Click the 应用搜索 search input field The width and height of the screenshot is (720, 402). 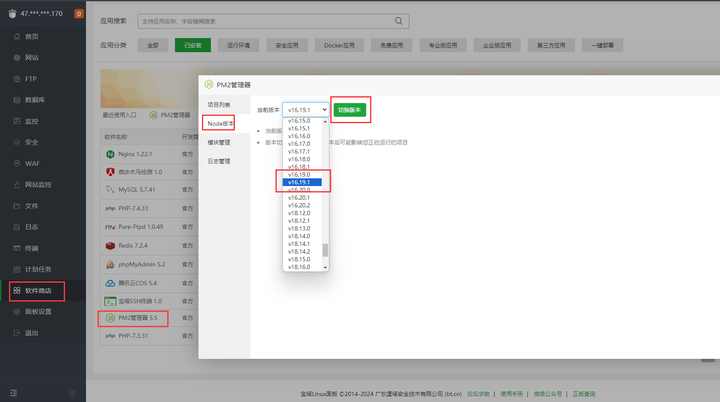(260, 20)
